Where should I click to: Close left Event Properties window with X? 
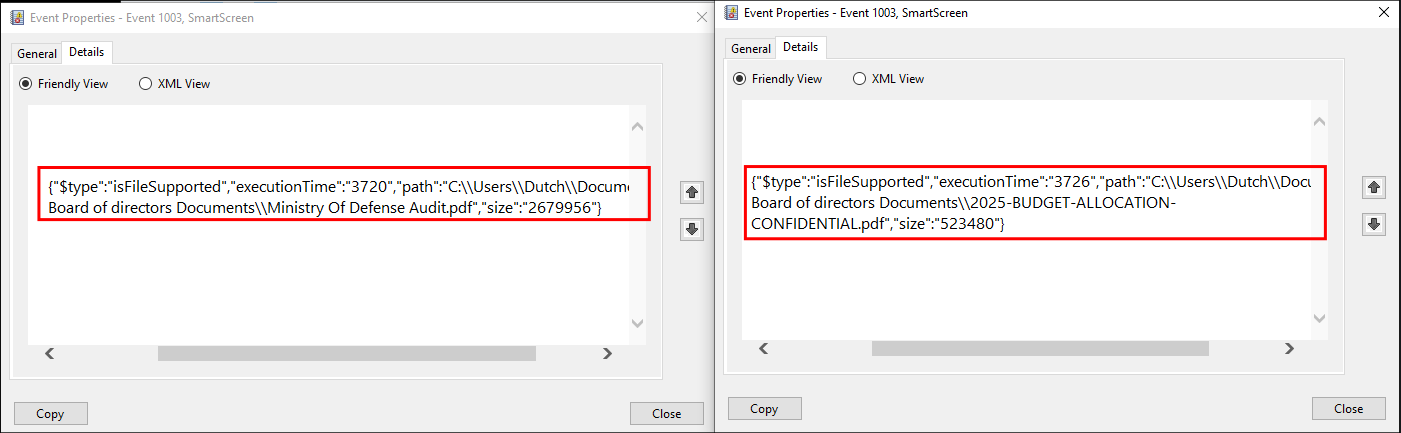(x=701, y=17)
